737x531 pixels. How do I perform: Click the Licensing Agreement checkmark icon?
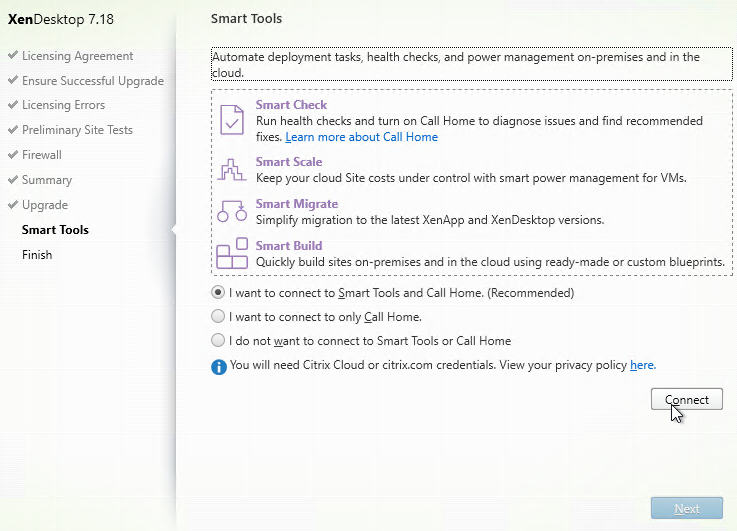coord(13,55)
